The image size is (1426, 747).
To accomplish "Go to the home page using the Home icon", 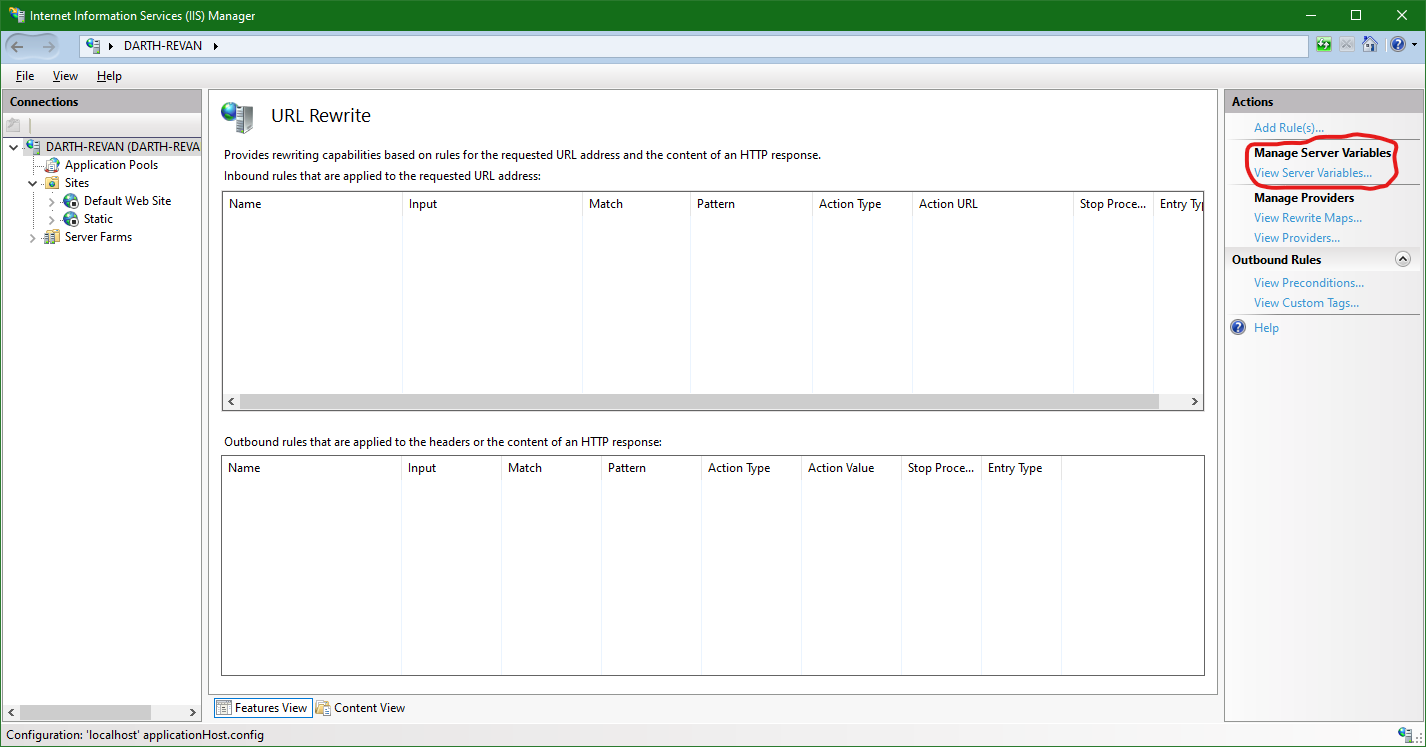I will click(1370, 45).
